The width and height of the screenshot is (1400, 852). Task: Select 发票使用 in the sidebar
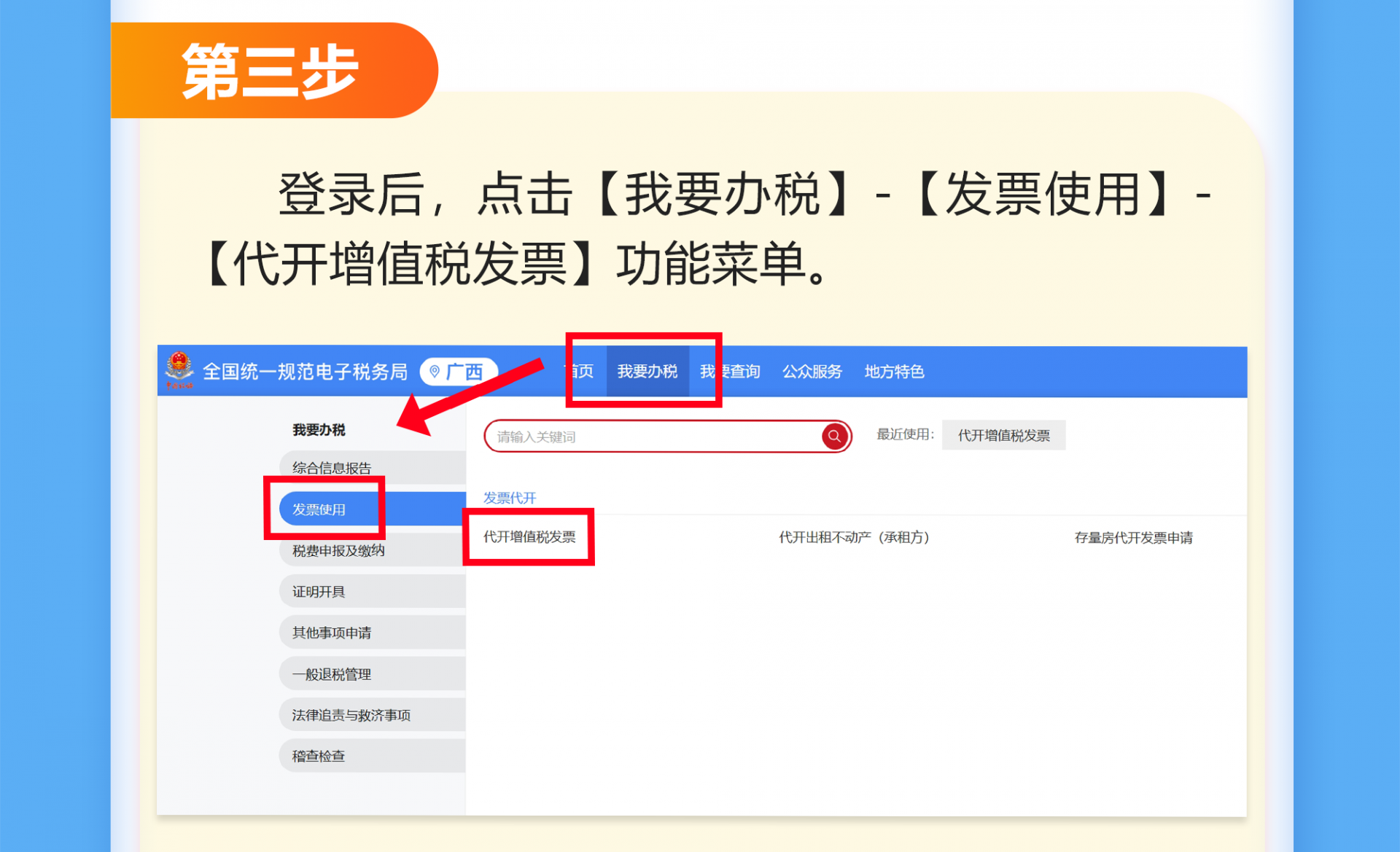(319, 509)
